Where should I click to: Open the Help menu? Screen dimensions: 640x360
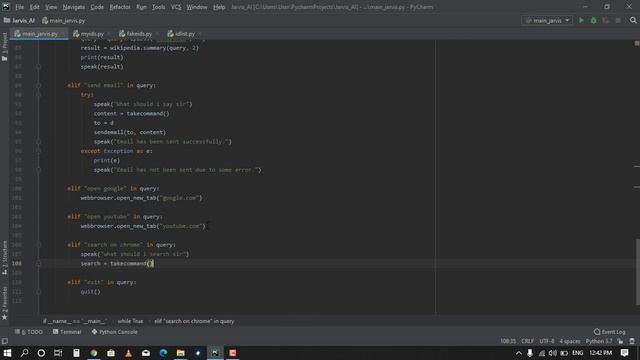pyautogui.click(x=219, y=7)
